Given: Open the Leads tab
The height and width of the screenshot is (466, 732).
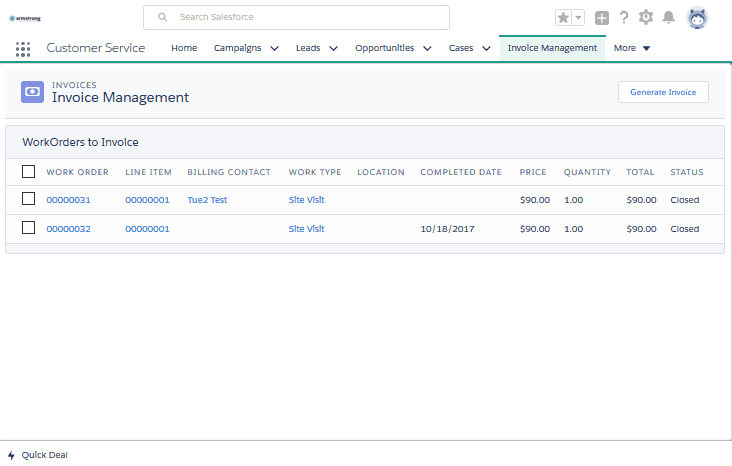Looking at the screenshot, I should click(308, 48).
